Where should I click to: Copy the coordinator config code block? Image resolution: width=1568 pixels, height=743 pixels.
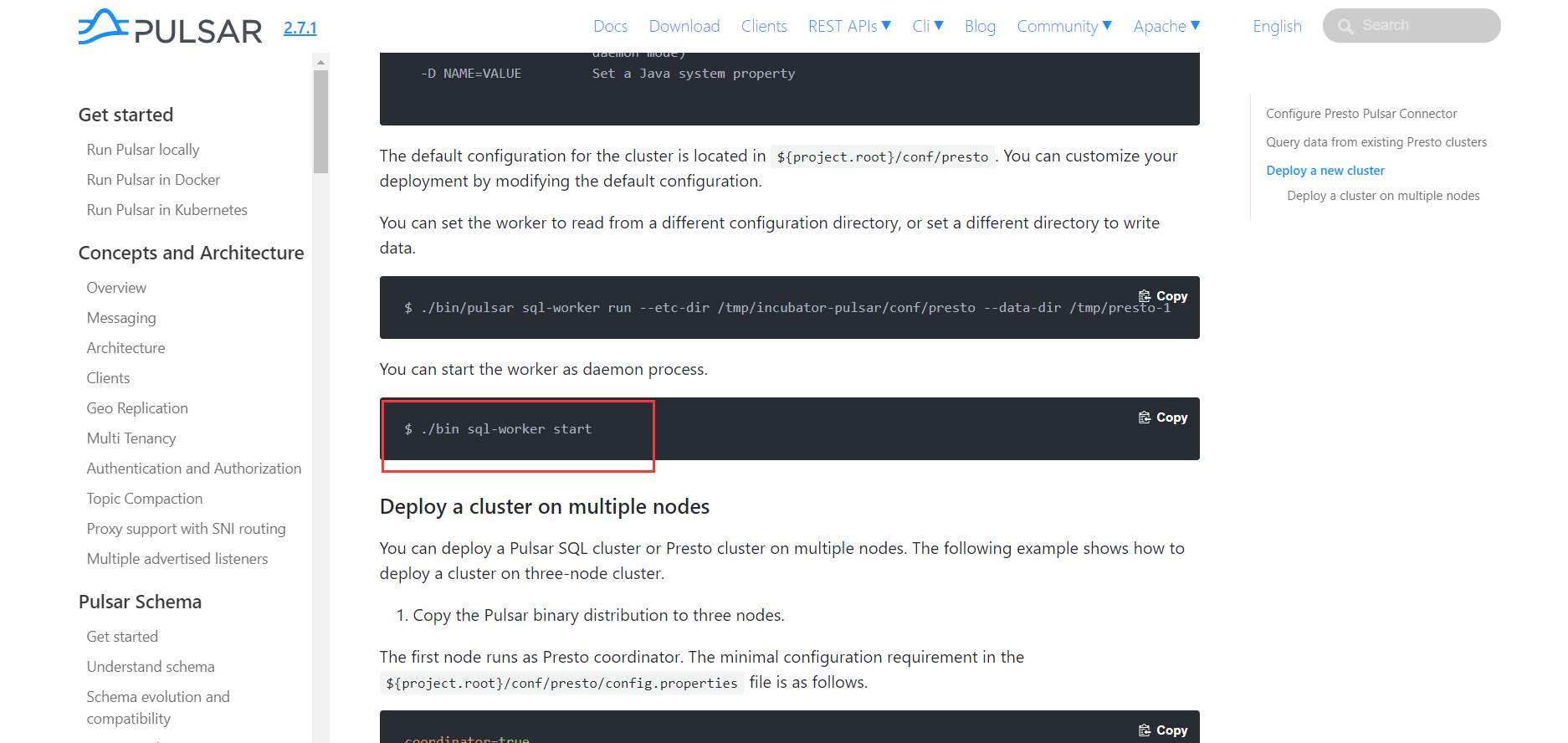click(1163, 730)
